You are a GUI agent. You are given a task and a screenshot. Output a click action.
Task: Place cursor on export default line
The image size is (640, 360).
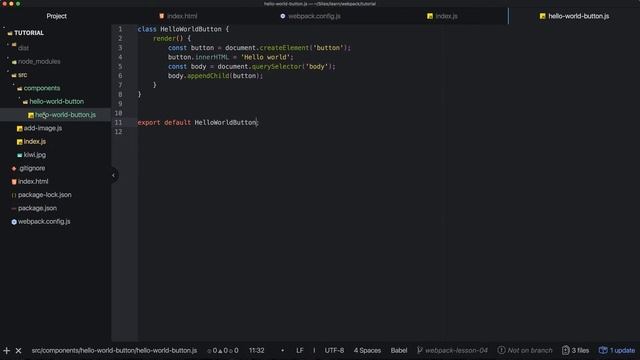coord(198,122)
